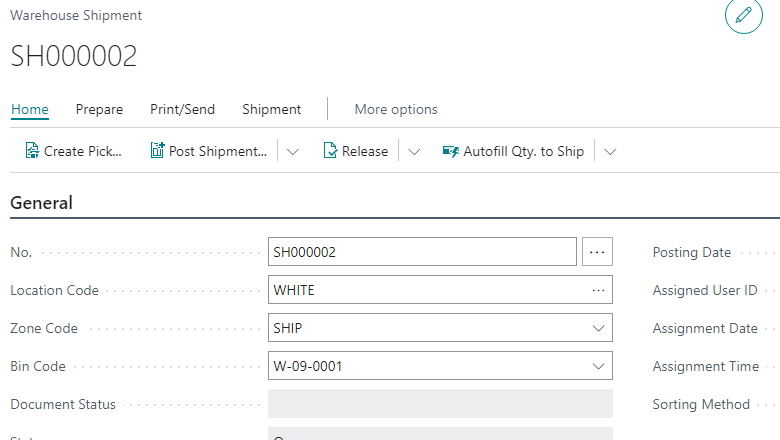The height and width of the screenshot is (440, 780).
Task: Open the Bin Code dropdown chevron
Action: (598, 366)
